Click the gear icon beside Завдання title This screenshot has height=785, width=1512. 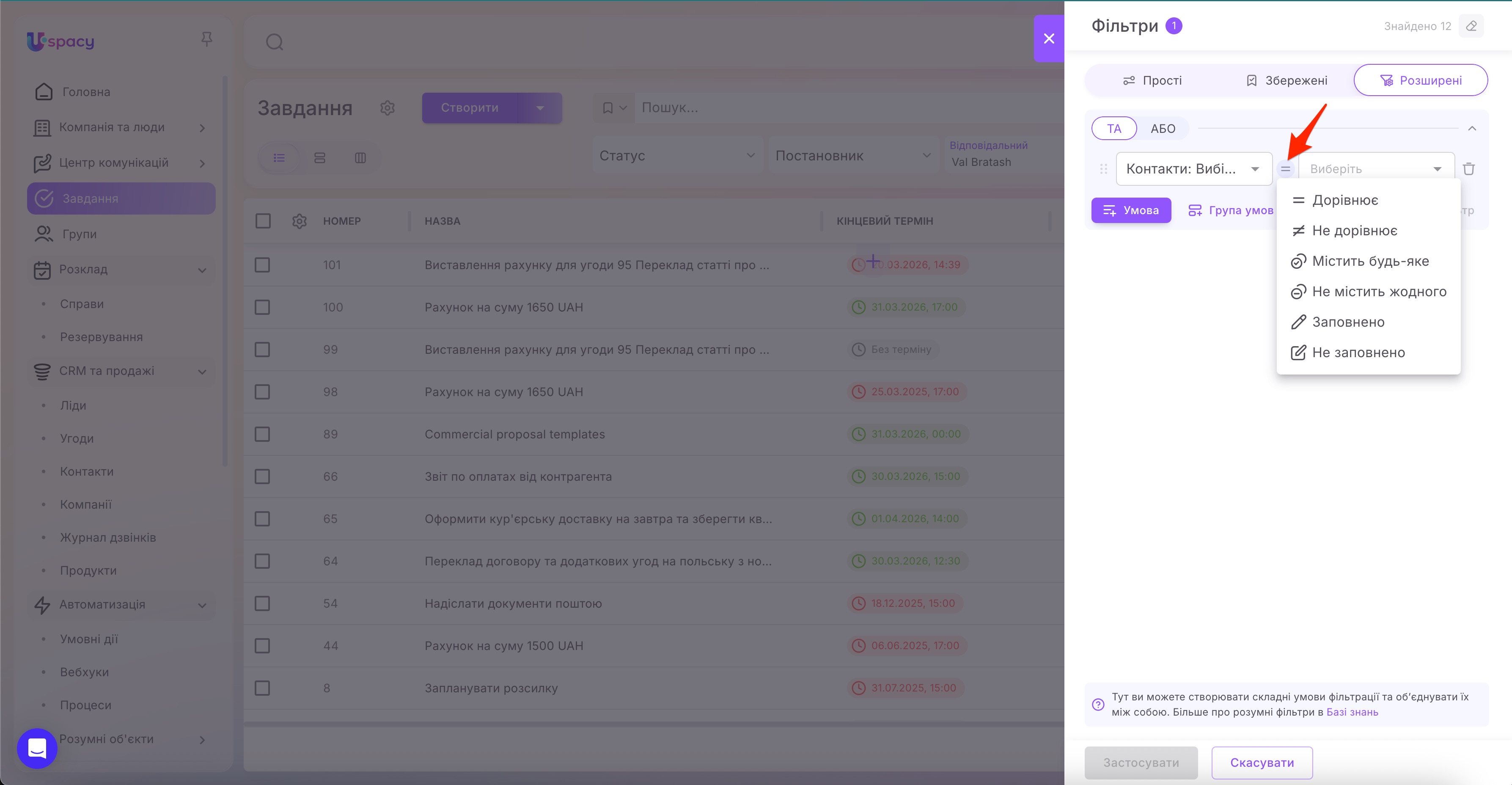click(388, 107)
